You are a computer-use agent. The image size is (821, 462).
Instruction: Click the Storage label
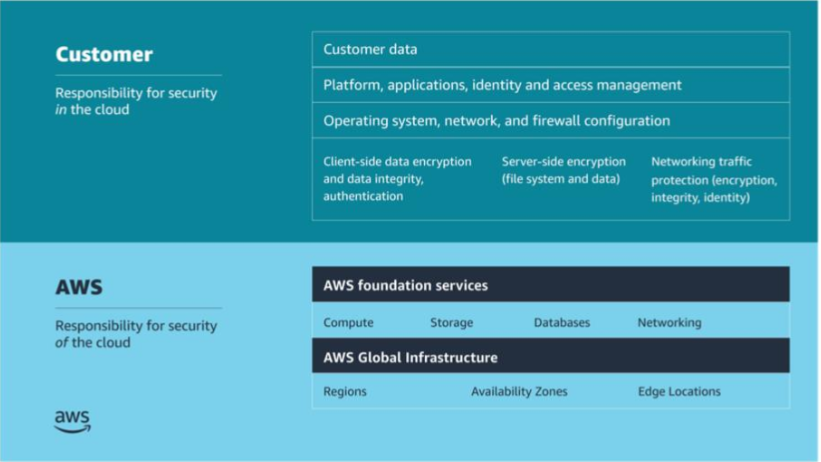[451, 323]
